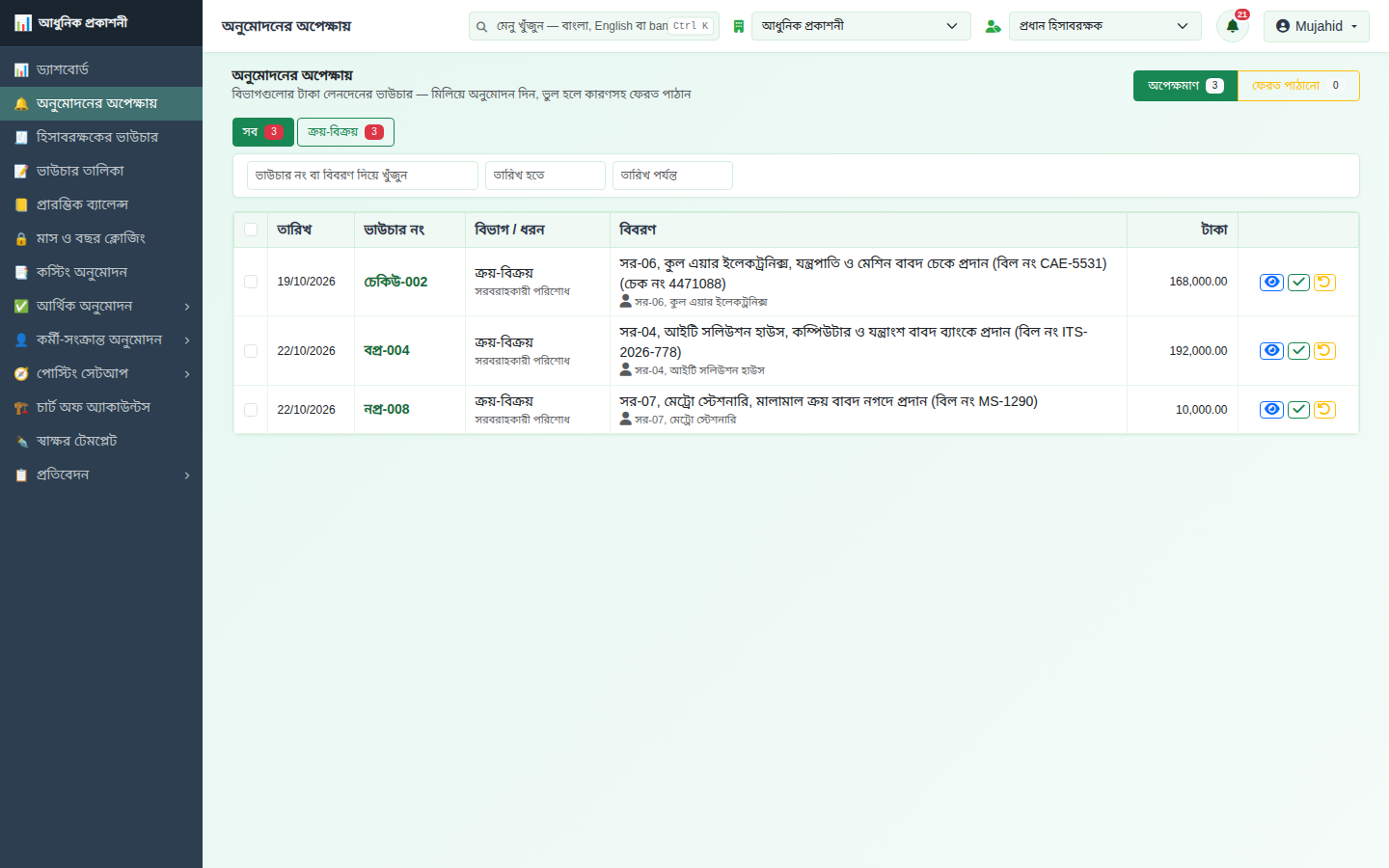This screenshot has width=1389, height=868.
Task: Approve voucher বপ্র-004 with checkmark icon
Action: coord(1298,351)
